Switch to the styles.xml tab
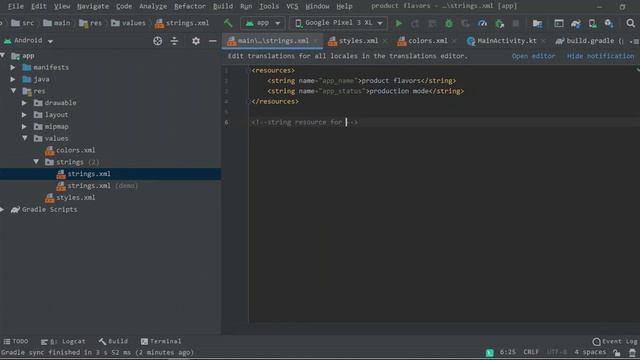Screen dimensions: 640x360 tap(358, 41)
